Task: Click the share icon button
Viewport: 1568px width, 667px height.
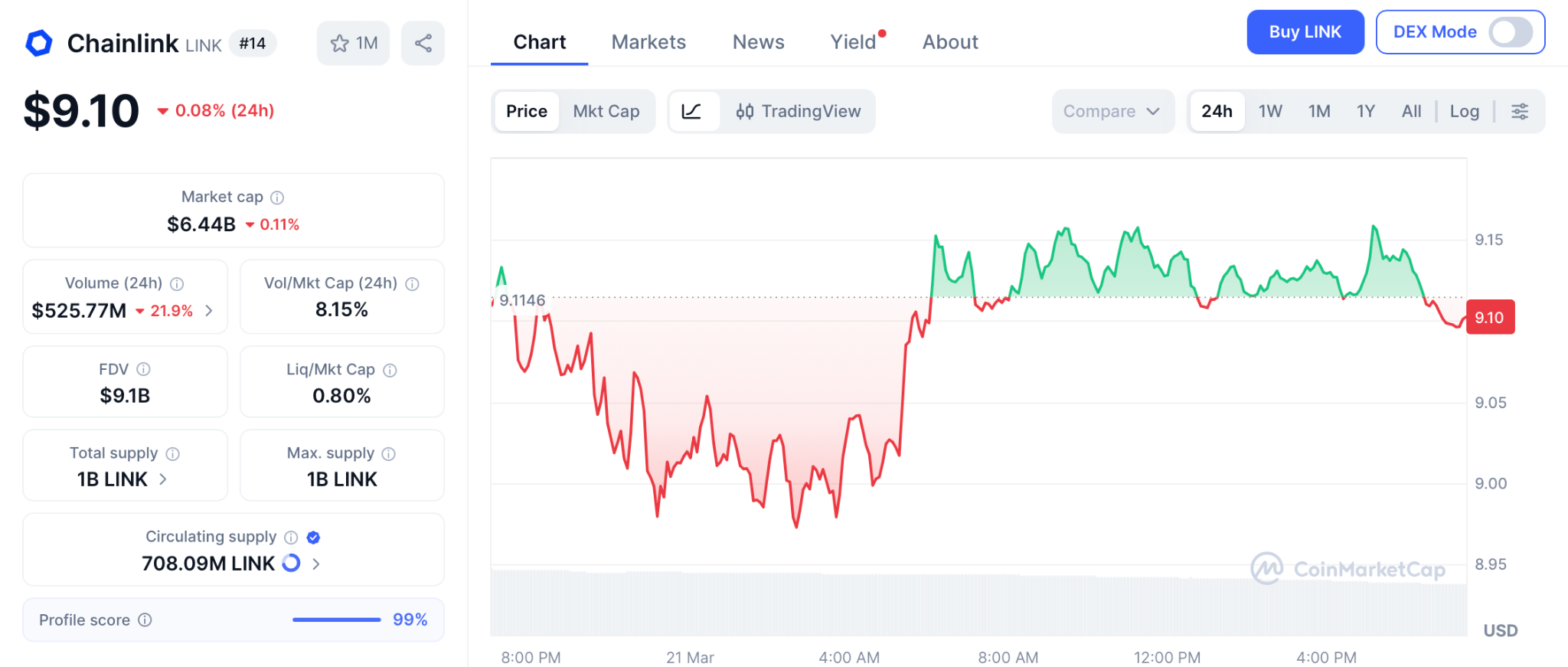Action: [x=423, y=43]
